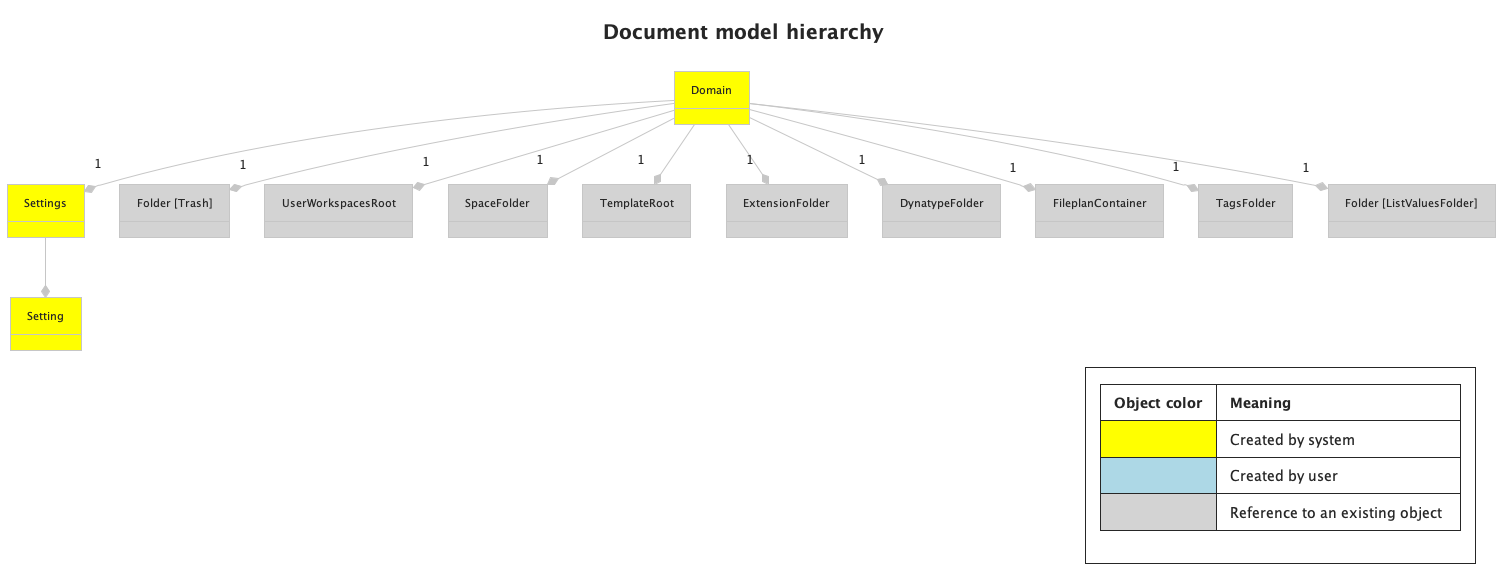Click the blue Created by user swatch
The width and height of the screenshot is (1500, 582).
coord(1157,475)
